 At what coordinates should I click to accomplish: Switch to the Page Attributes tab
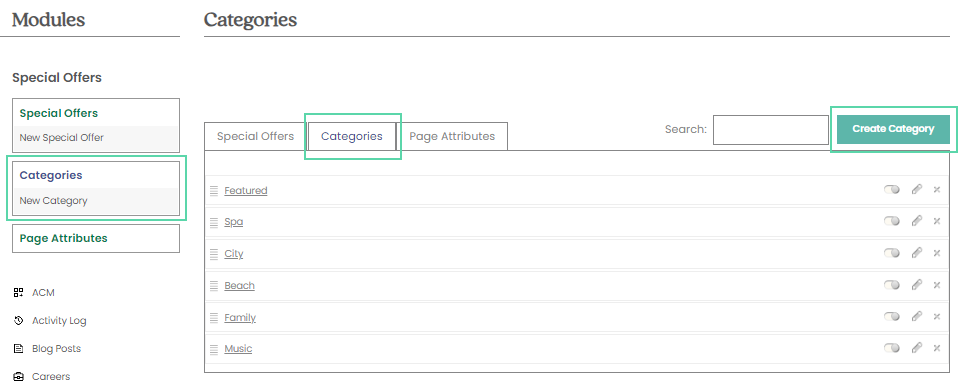[452, 136]
